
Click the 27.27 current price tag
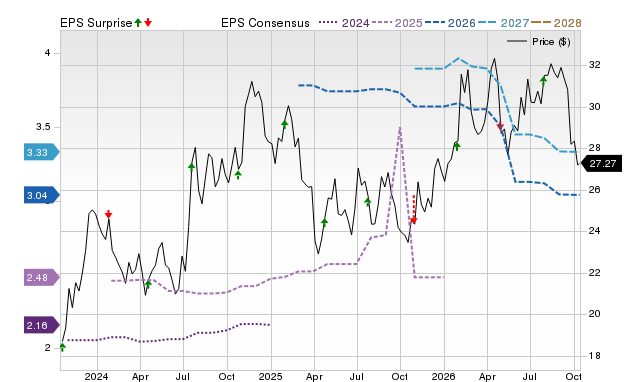[601, 164]
